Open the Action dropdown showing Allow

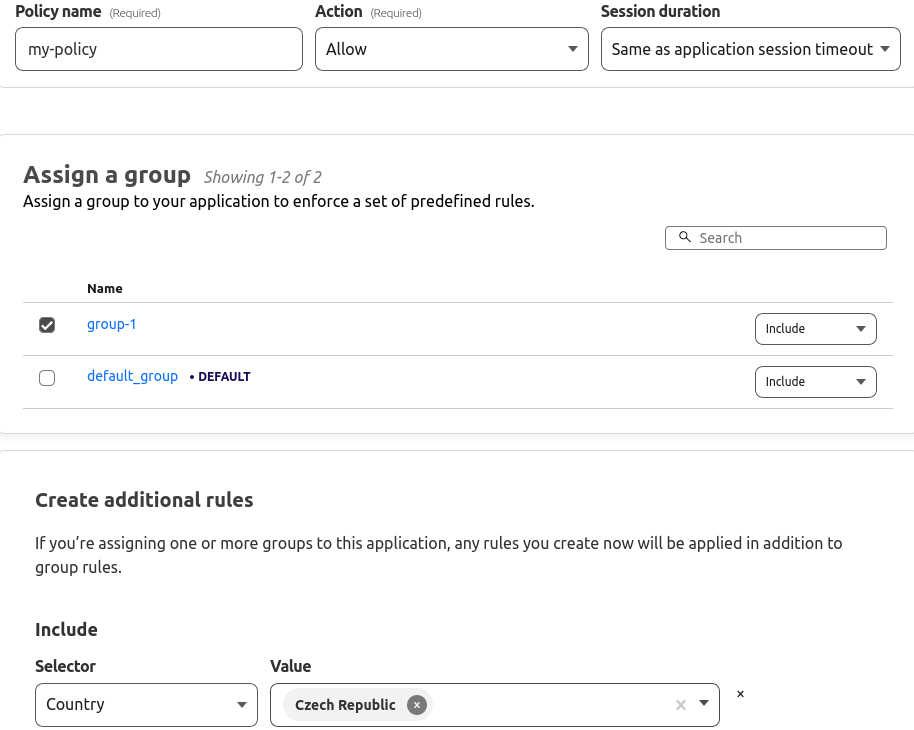(x=451, y=49)
